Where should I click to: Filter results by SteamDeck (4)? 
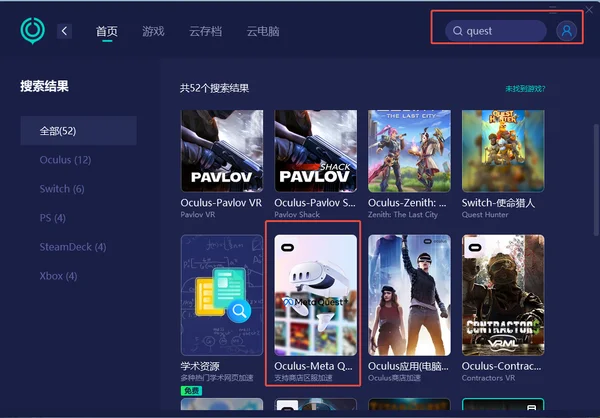[x=73, y=247]
